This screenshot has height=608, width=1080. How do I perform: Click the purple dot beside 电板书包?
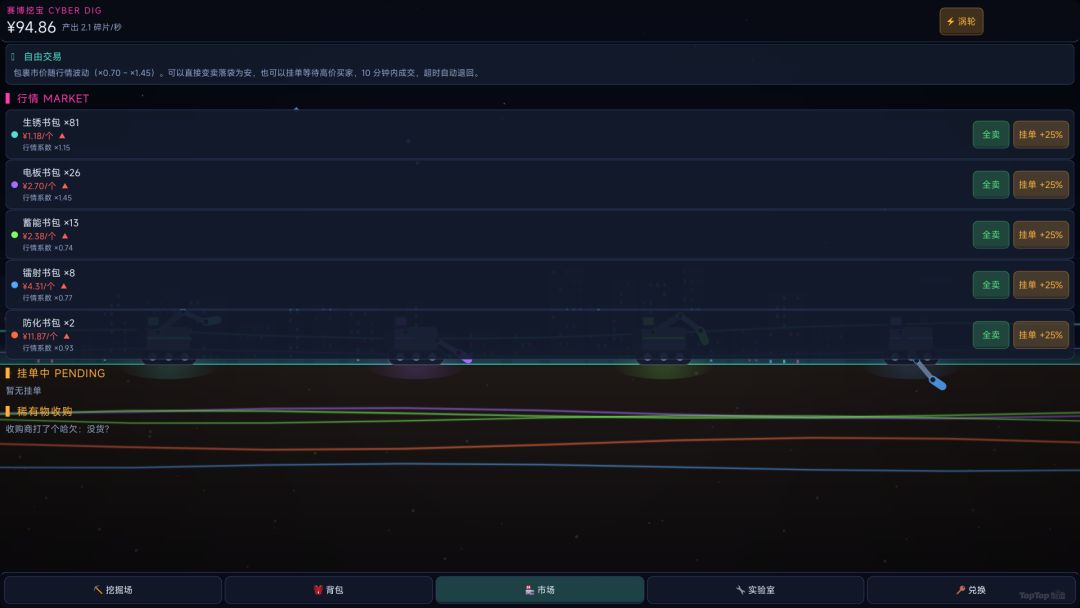point(14,185)
